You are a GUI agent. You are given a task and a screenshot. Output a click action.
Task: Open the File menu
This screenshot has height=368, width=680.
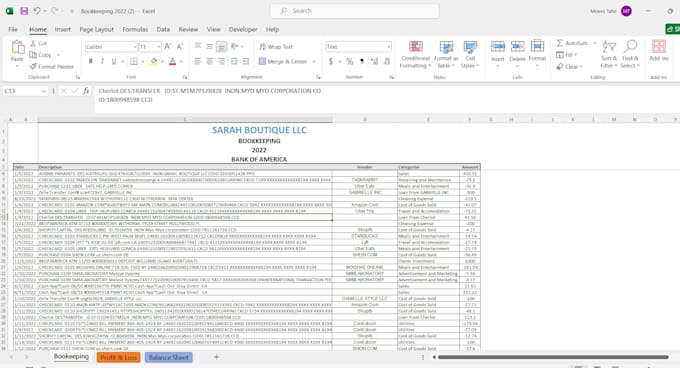tap(13, 29)
